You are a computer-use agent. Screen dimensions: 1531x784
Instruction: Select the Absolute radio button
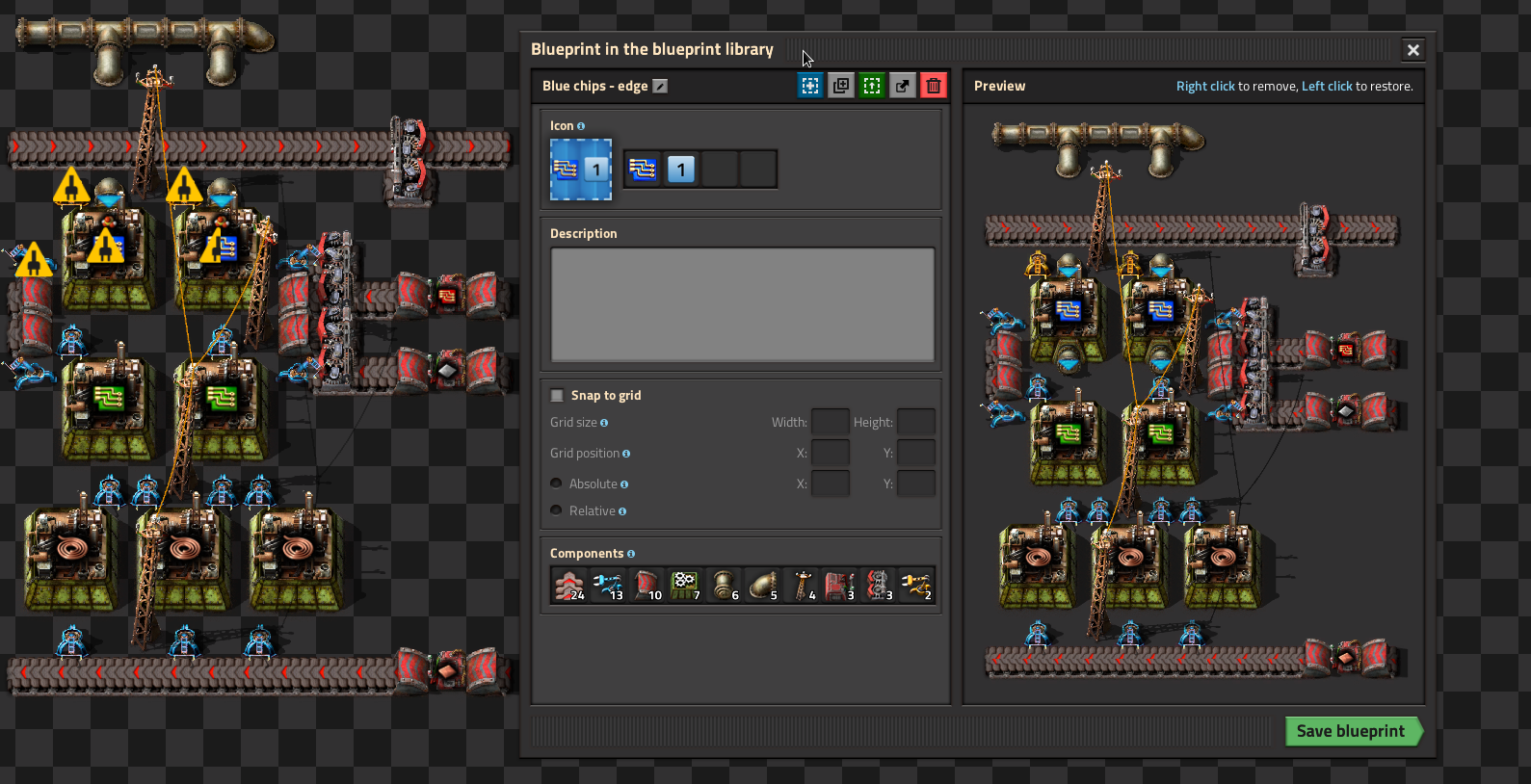556,483
